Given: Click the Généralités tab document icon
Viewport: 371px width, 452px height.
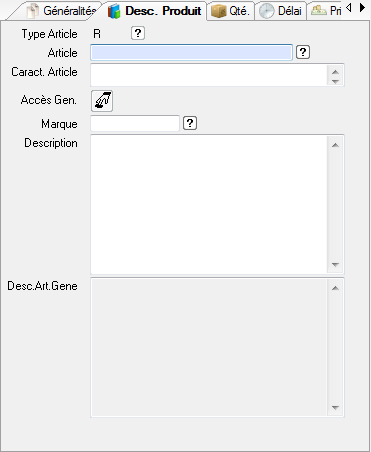Looking at the screenshot, I should coord(33,11).
